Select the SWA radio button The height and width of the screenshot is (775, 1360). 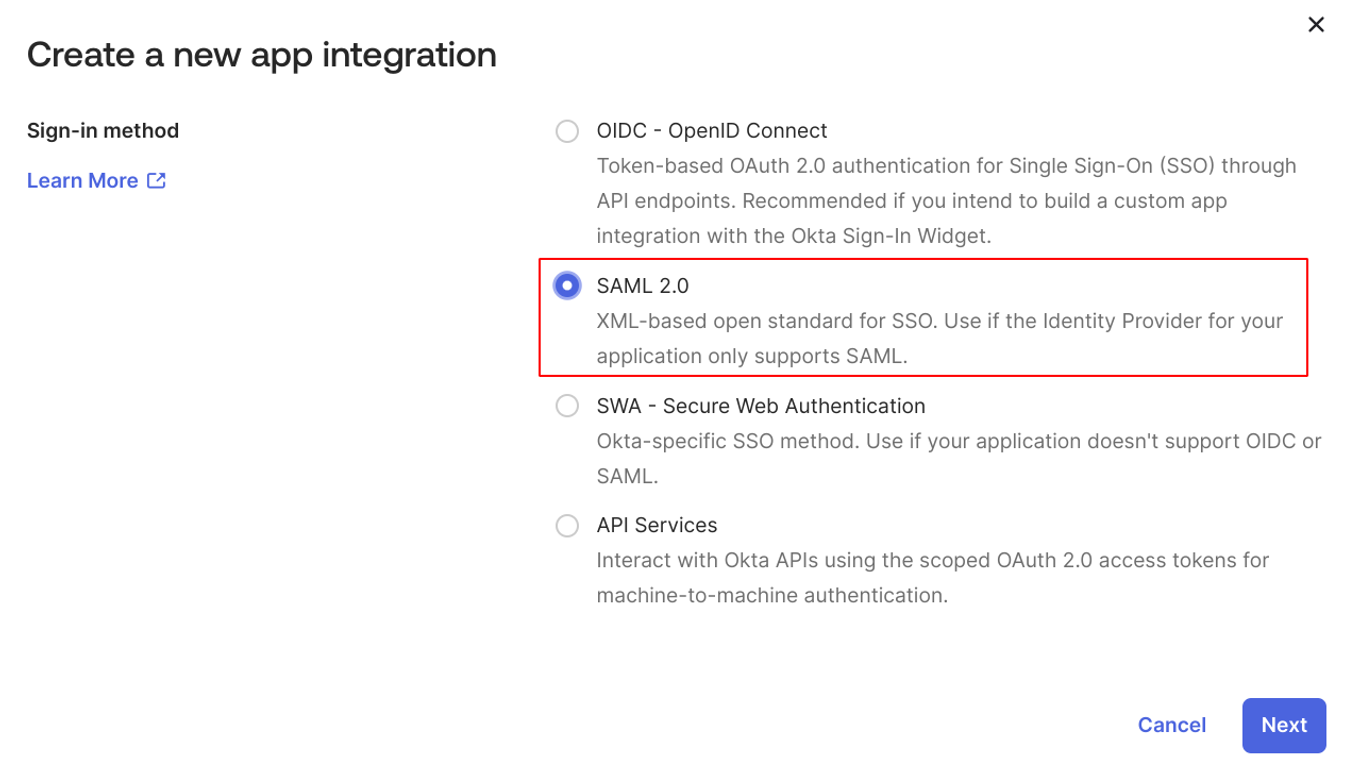567,406
